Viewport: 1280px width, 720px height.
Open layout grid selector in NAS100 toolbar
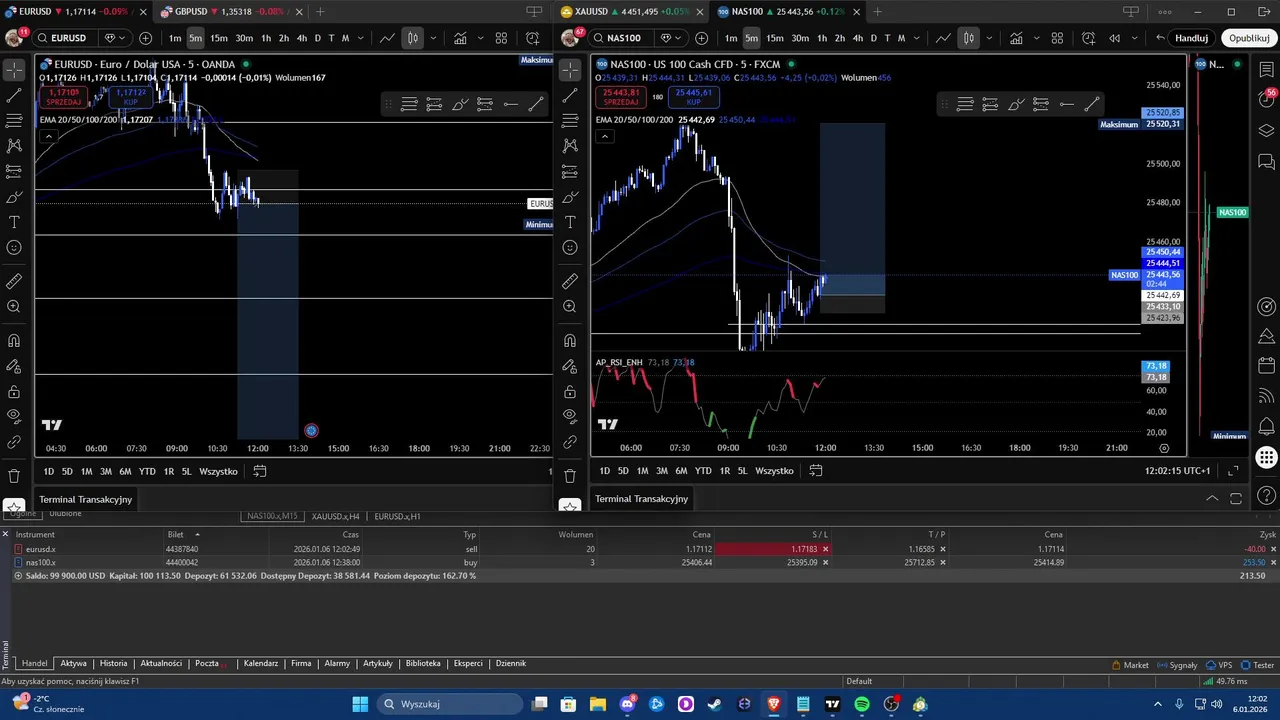[x=1057, y=38]
